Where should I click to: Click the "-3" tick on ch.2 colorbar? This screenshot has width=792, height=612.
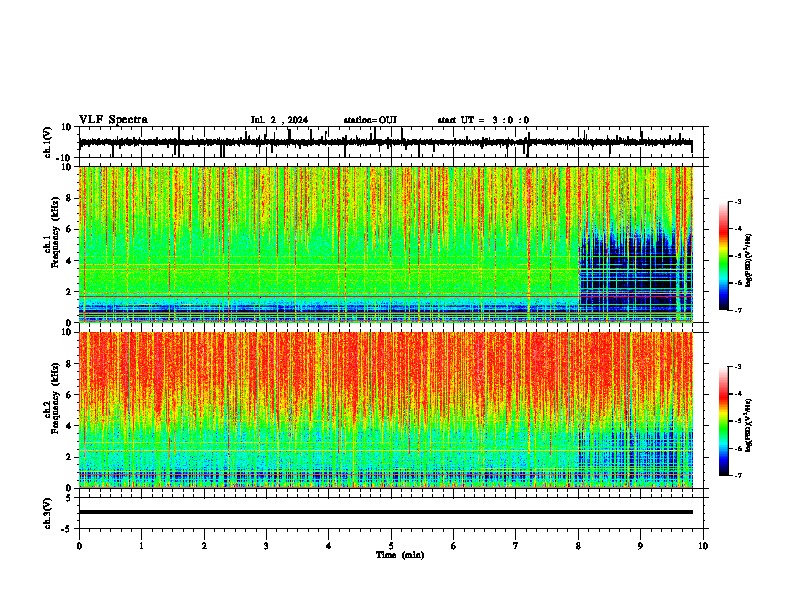point(738,367)
